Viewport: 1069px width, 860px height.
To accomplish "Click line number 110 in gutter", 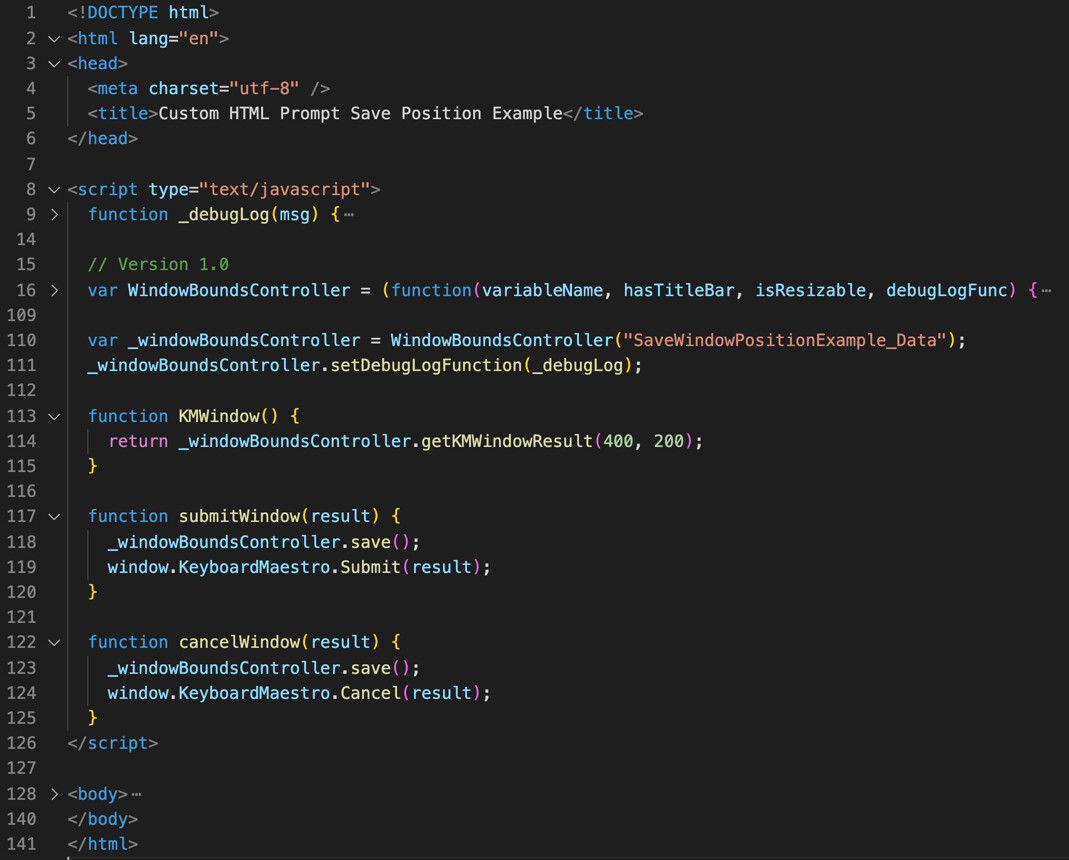I will coord(21,340).
